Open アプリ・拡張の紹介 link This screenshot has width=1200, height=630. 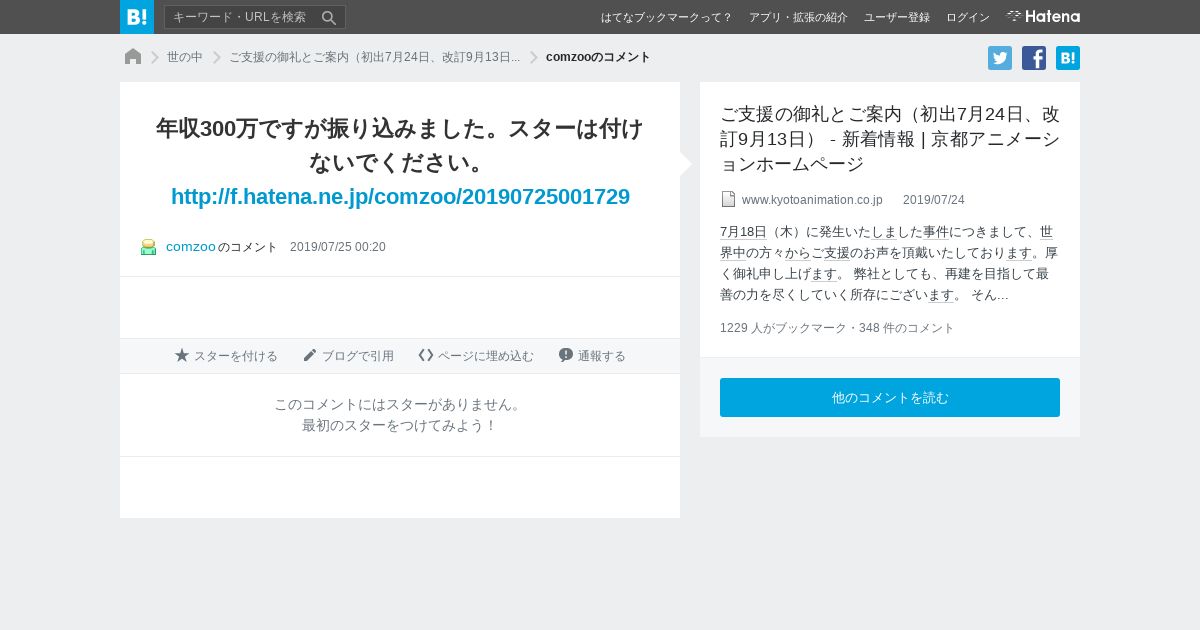tap(798, 17)
